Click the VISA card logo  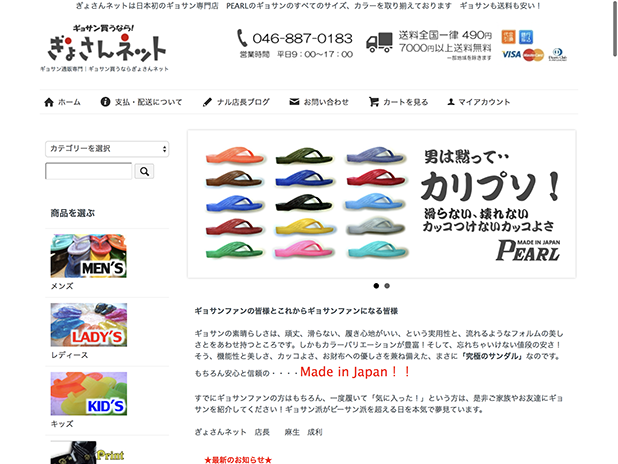click(512, 54)
